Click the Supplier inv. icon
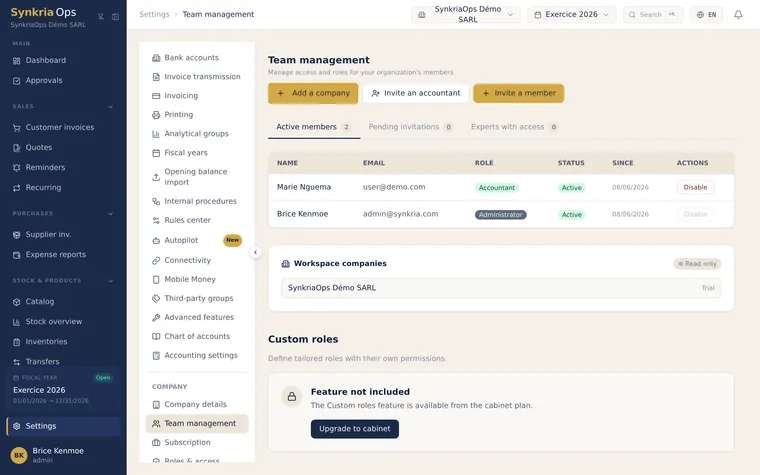Viewport: 760px width, 475px height. tap(16, 235)
